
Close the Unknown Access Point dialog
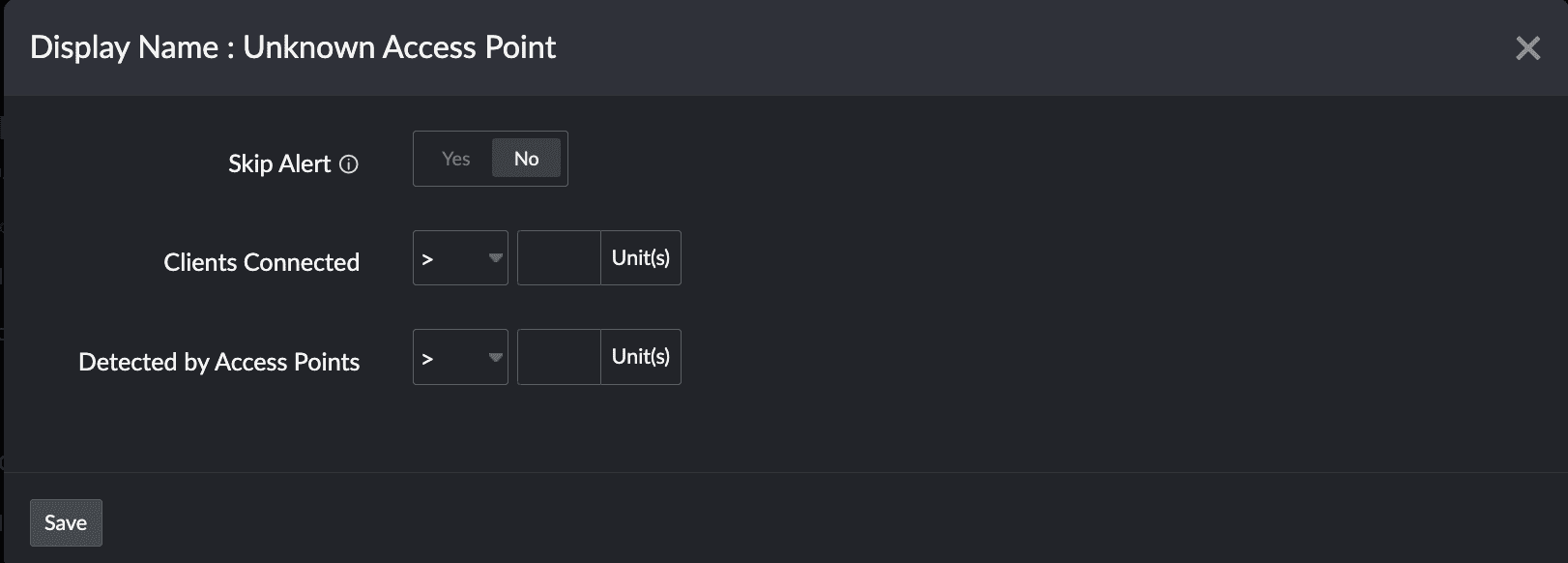pyautogui.click(x=1527, y=48)
